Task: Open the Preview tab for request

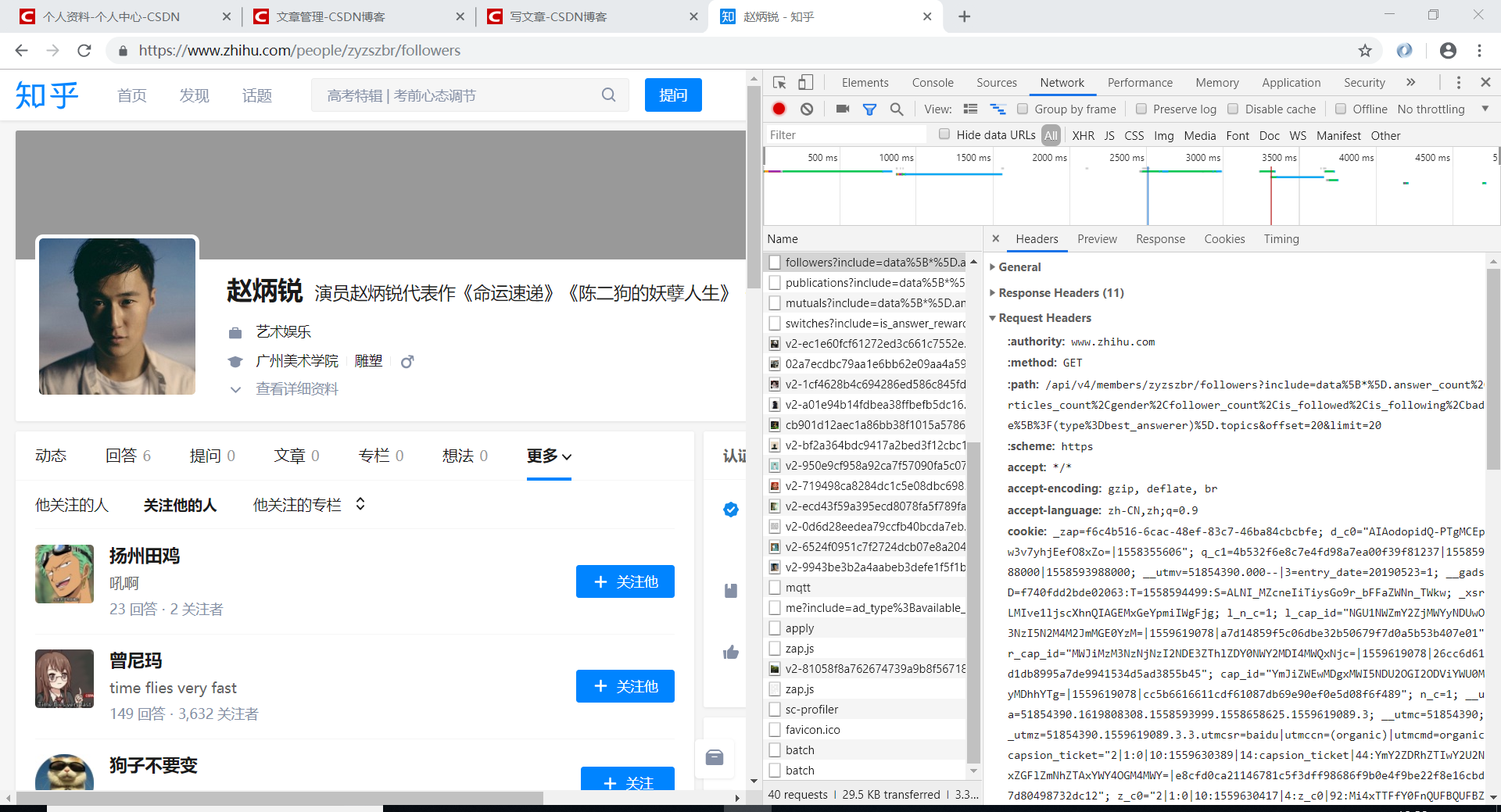Action: (x=1097, y=238)
